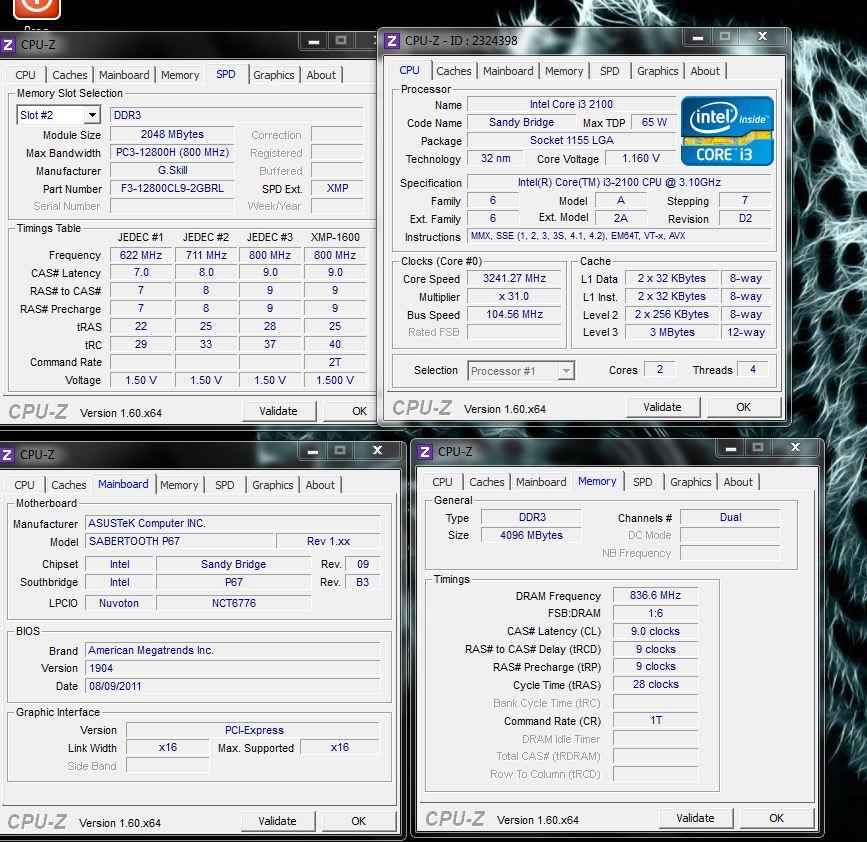Open Caches tab in CPU-Z ID 2324398 window
This screenshot has height=842, width=867.
(453, 71)
